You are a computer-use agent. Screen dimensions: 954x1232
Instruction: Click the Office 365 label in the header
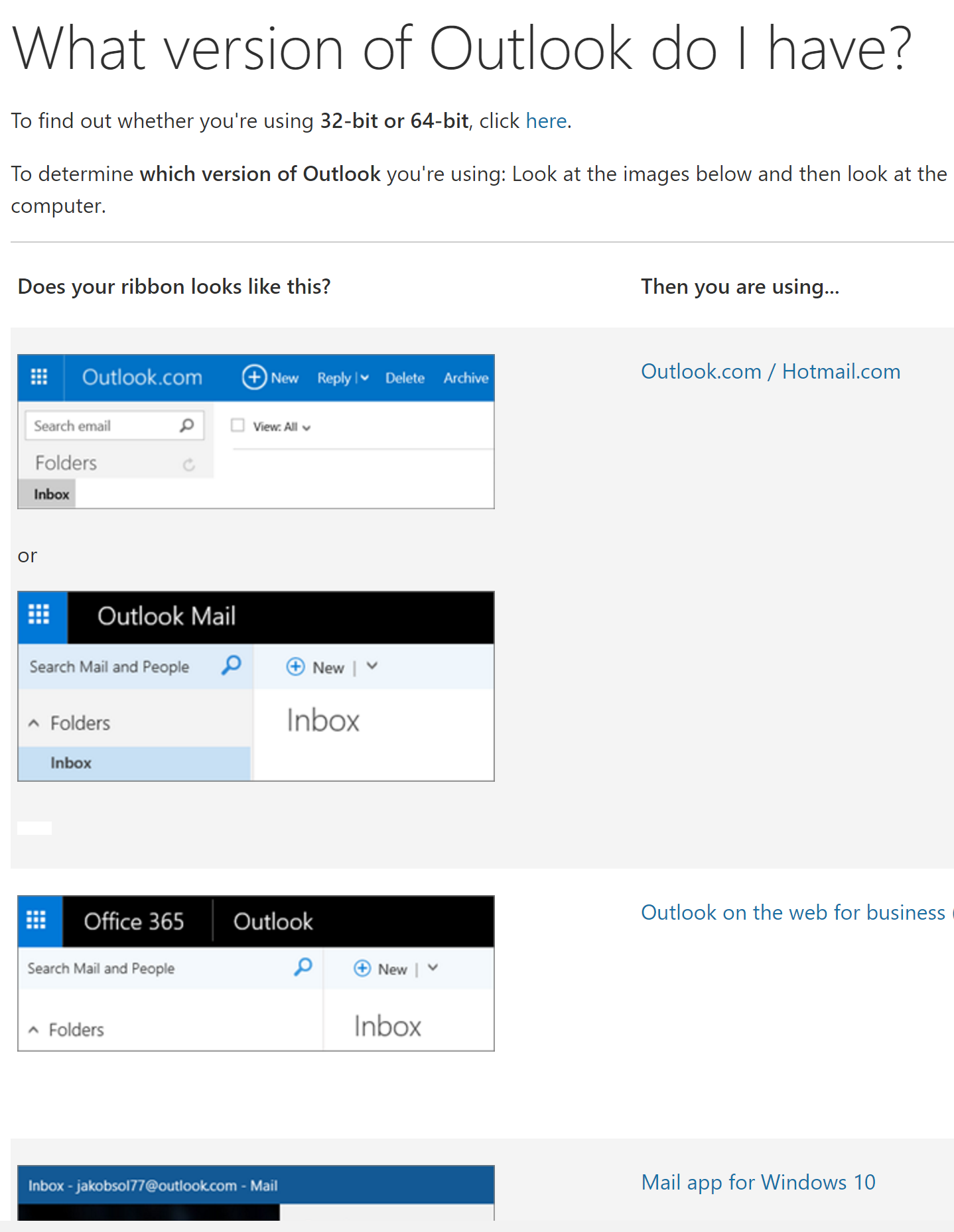(x=134, y=922)
